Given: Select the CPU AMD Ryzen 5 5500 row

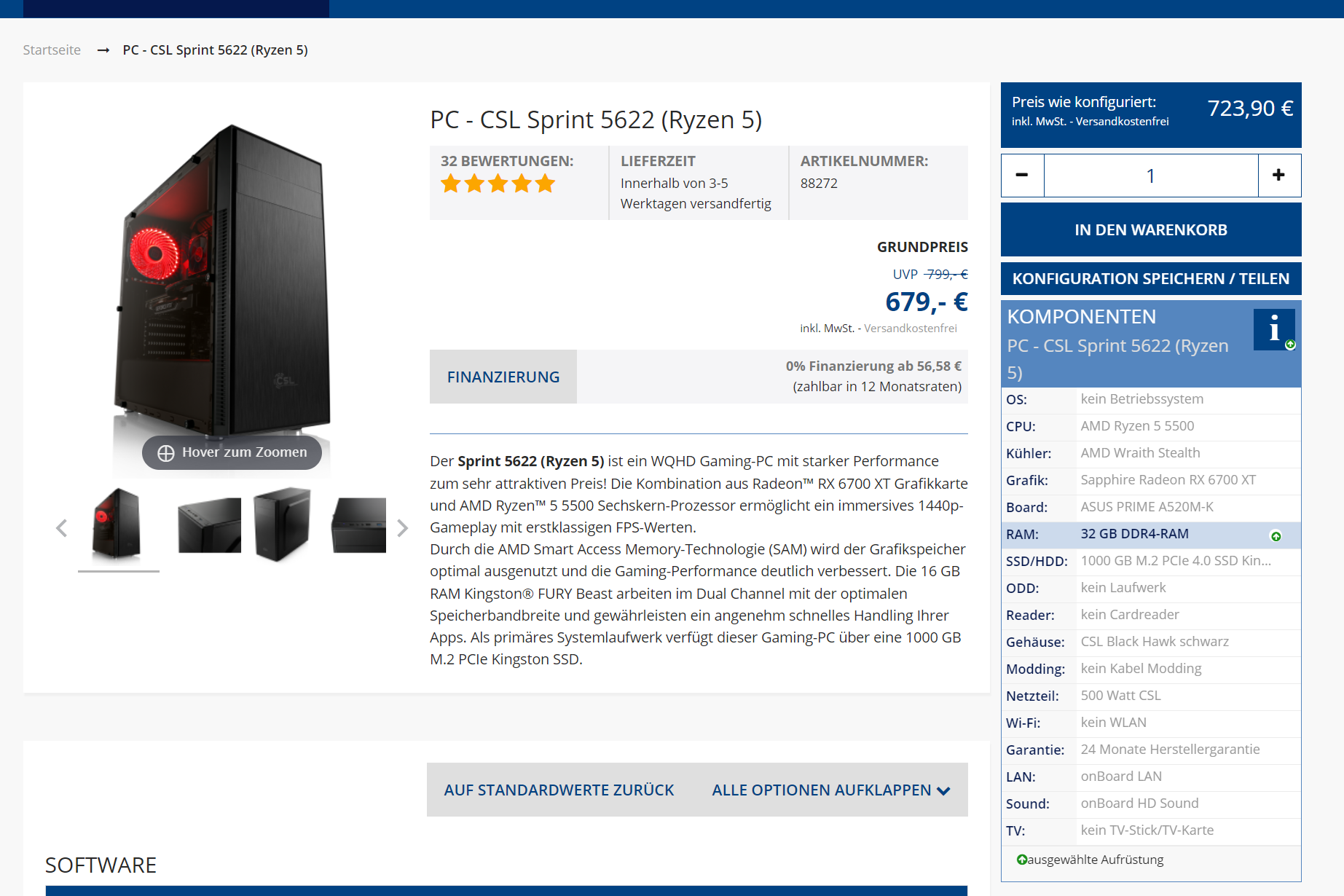Looking at the screenshot, I should tap(1151, 426).
